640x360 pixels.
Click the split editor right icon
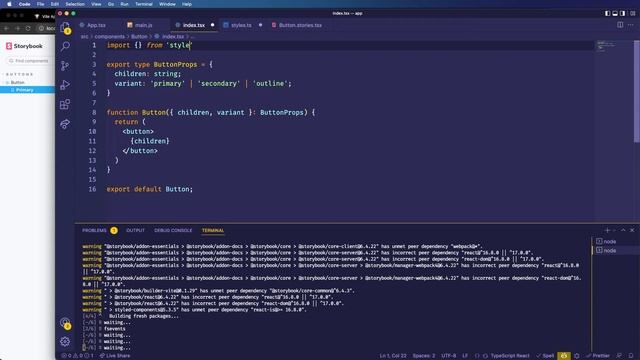[620, 25]
